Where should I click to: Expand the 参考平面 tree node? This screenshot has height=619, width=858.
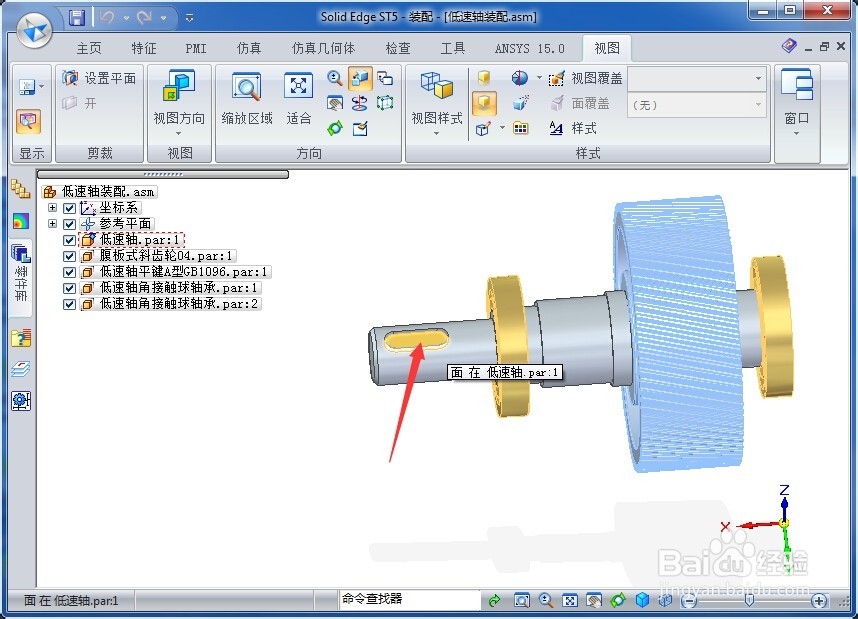point(53,223)
